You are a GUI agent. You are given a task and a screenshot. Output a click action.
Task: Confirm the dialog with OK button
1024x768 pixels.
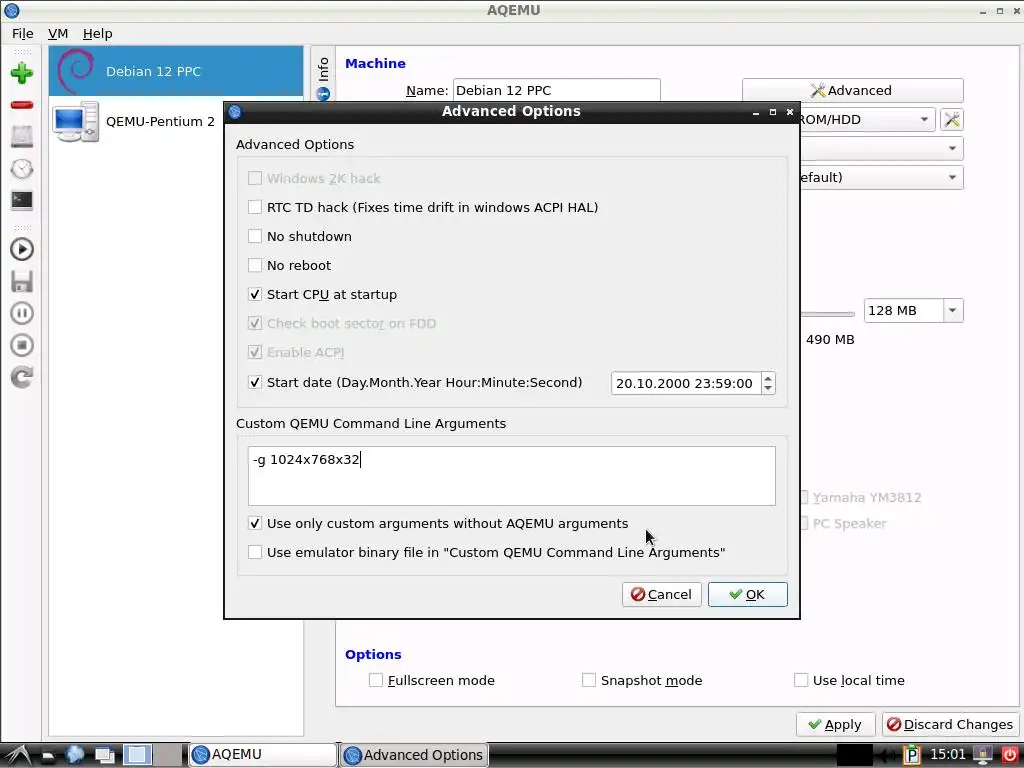[x=748, y=594]
